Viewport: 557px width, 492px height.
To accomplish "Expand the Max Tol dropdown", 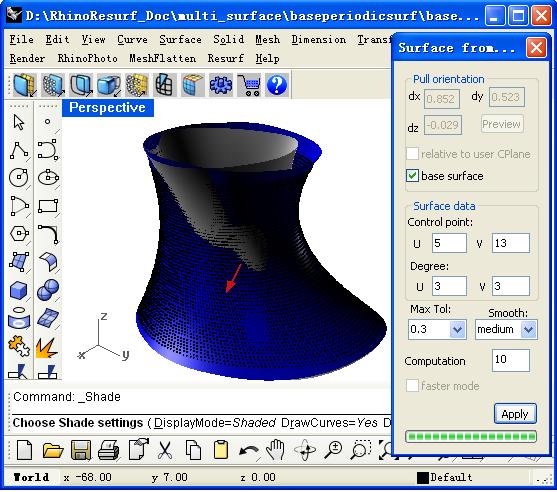I will (457, 329).
